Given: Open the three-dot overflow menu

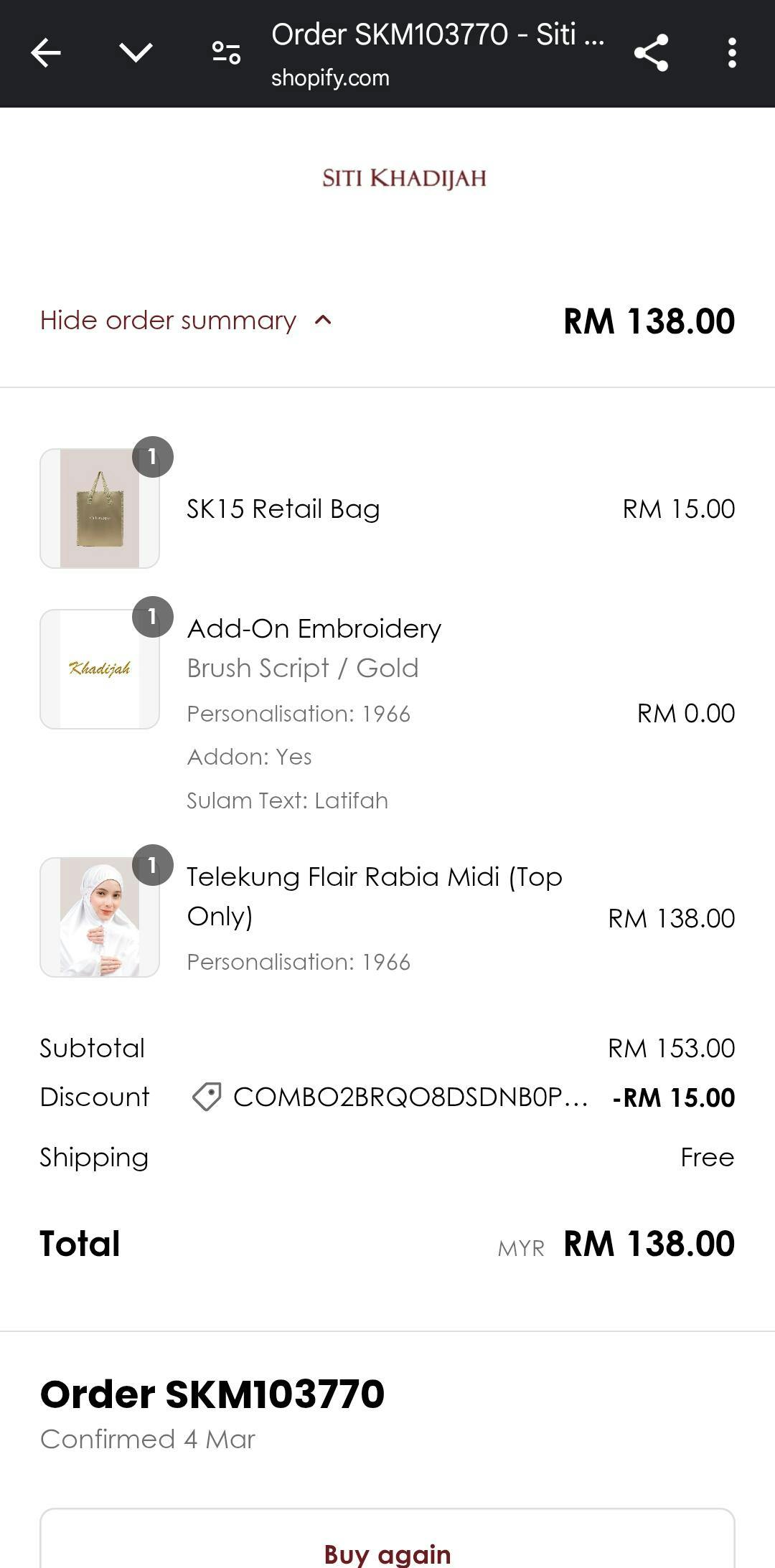Looking at the screenshot, I should tap(731, 53).
